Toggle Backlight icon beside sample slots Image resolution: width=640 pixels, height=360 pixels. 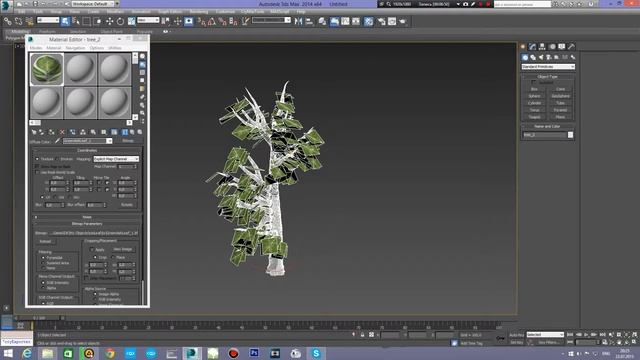142,64
